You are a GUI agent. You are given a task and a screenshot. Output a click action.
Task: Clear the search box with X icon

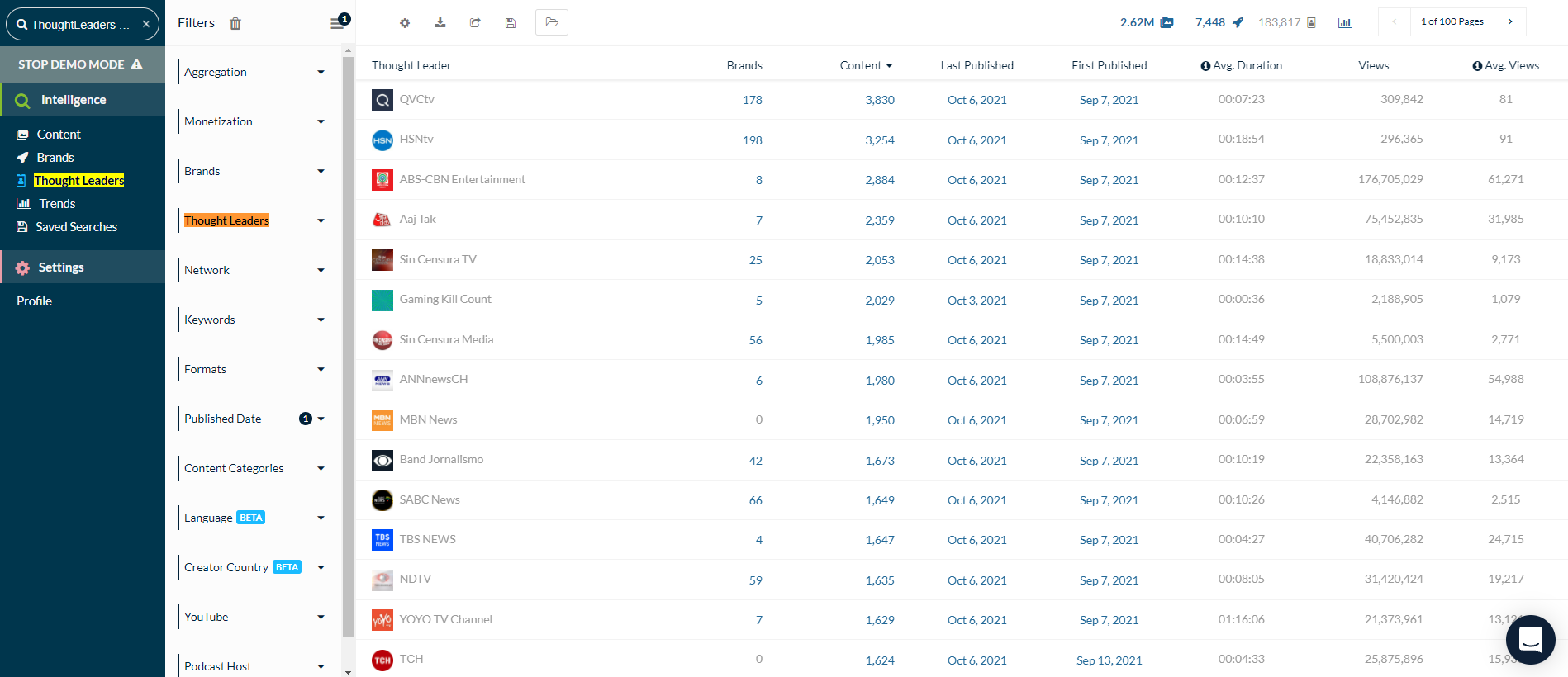(146, 24)
